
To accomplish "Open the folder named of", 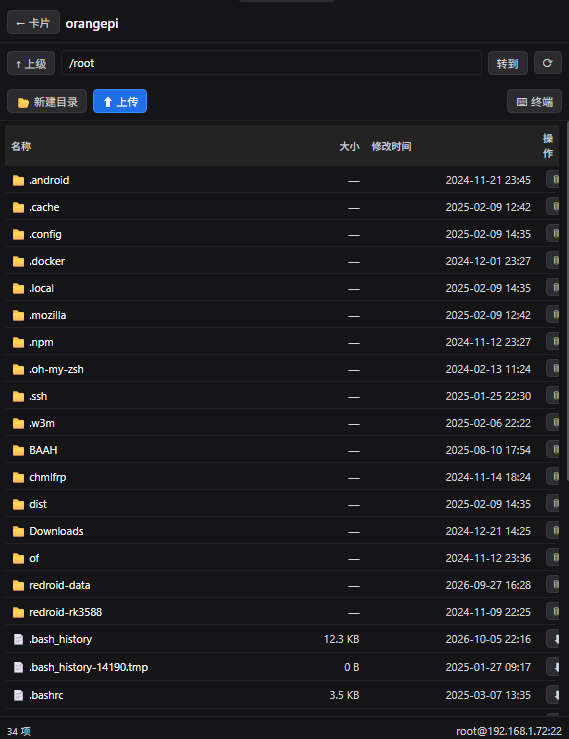I will (x=34, y=558).
